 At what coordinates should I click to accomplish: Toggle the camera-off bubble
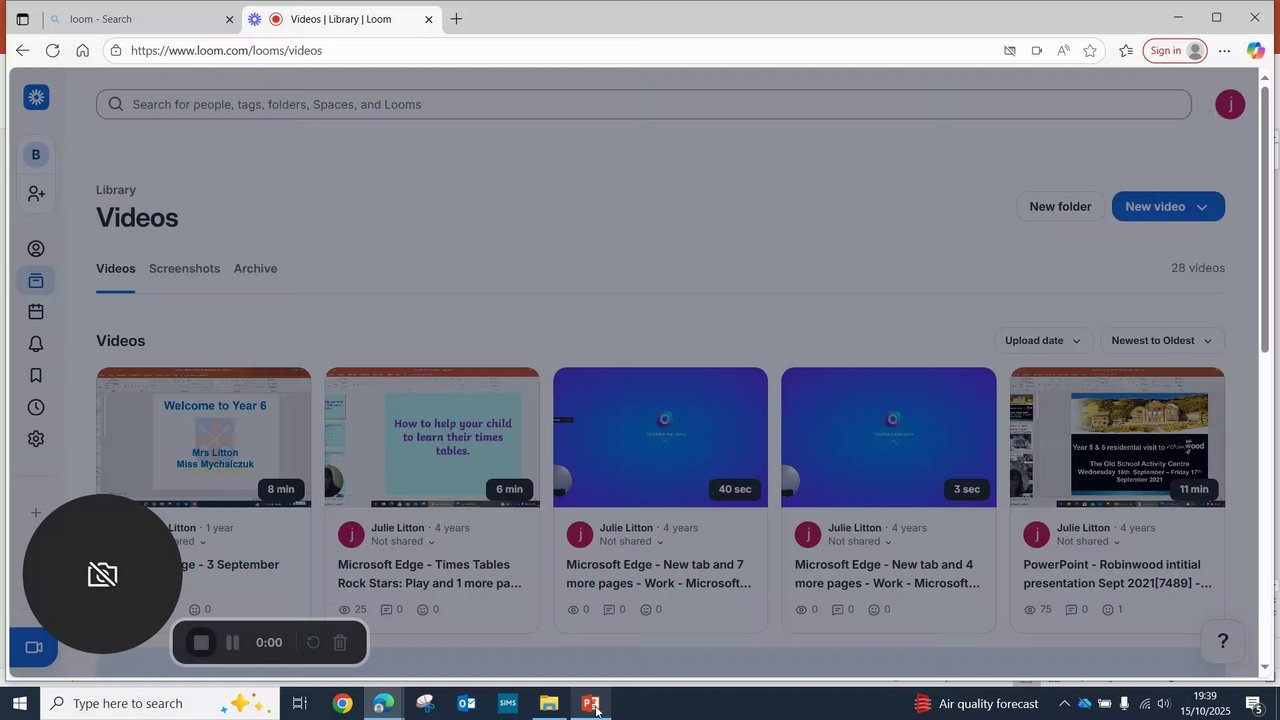pos(102,574)
